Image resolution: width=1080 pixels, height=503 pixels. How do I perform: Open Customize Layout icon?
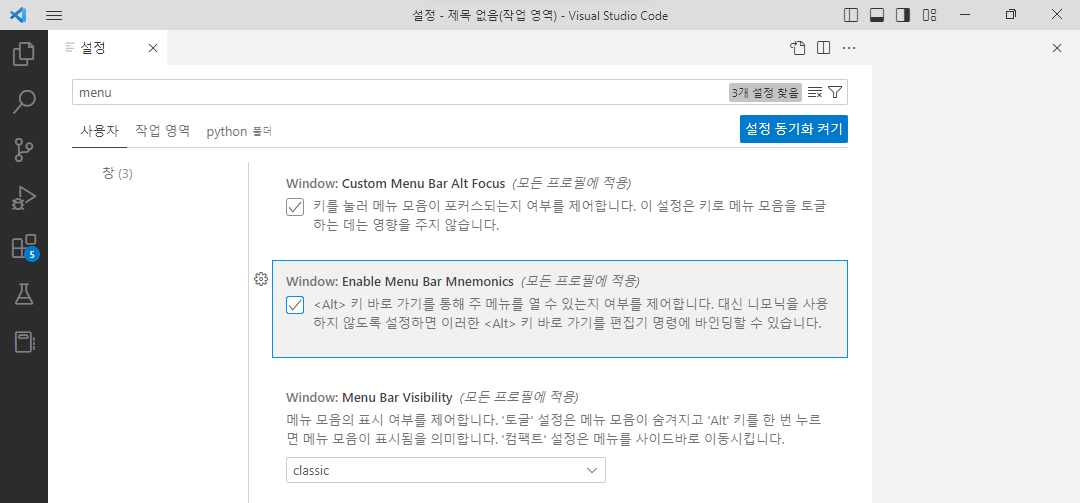(929, 15)
